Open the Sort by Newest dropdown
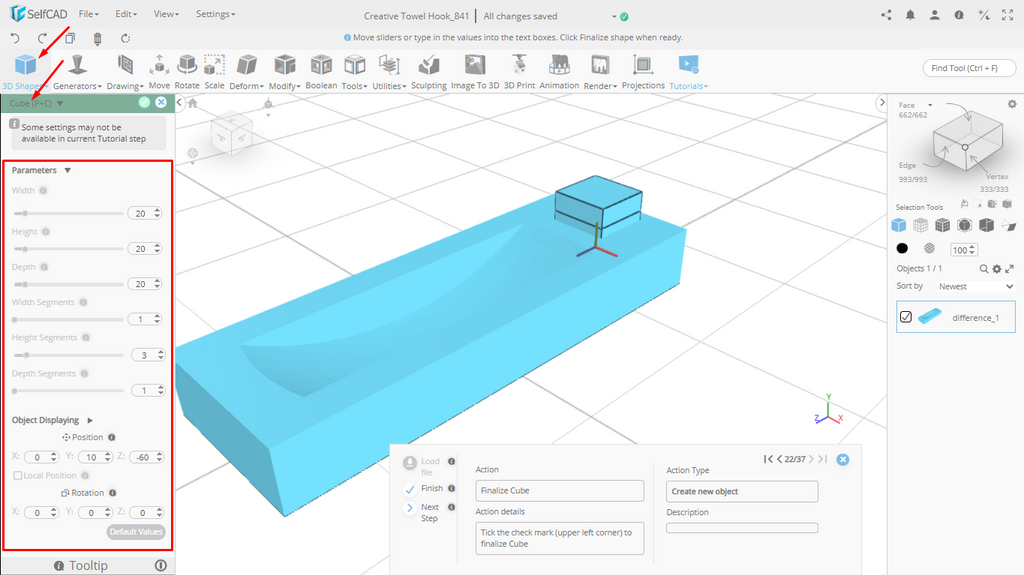The image size is (1024, 575). [976, 286]
